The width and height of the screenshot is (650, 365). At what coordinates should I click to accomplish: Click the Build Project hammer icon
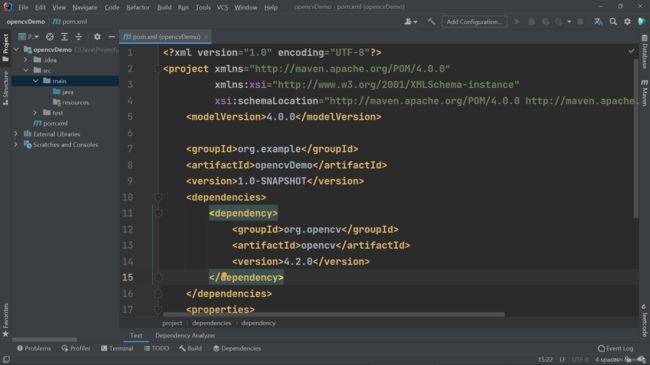[431, 22]
